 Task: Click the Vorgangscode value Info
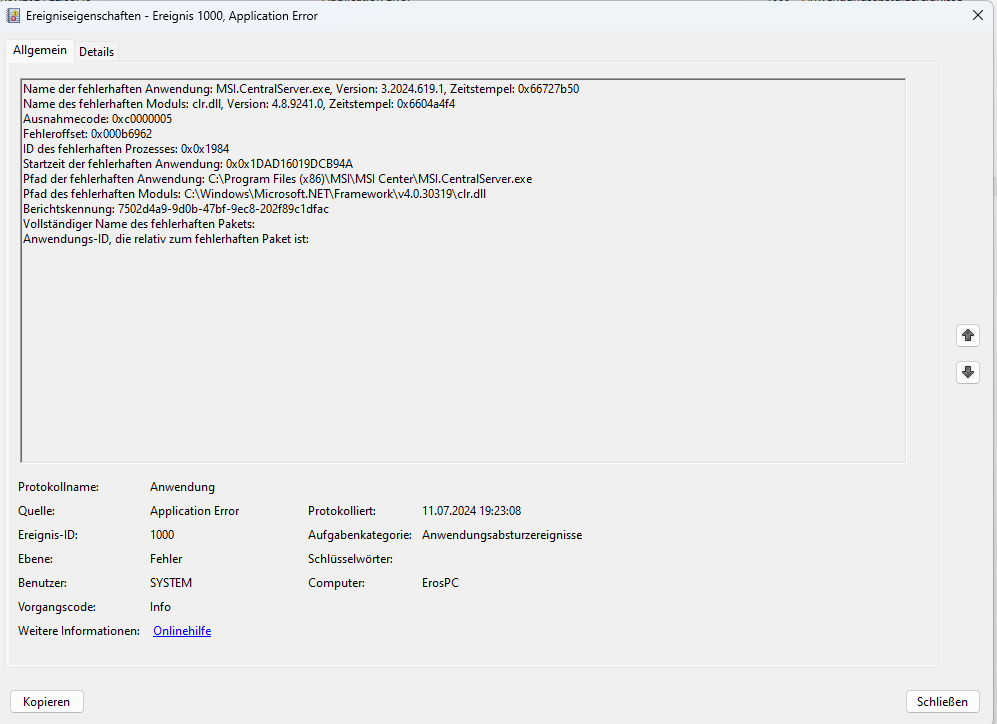click(160, 607)
